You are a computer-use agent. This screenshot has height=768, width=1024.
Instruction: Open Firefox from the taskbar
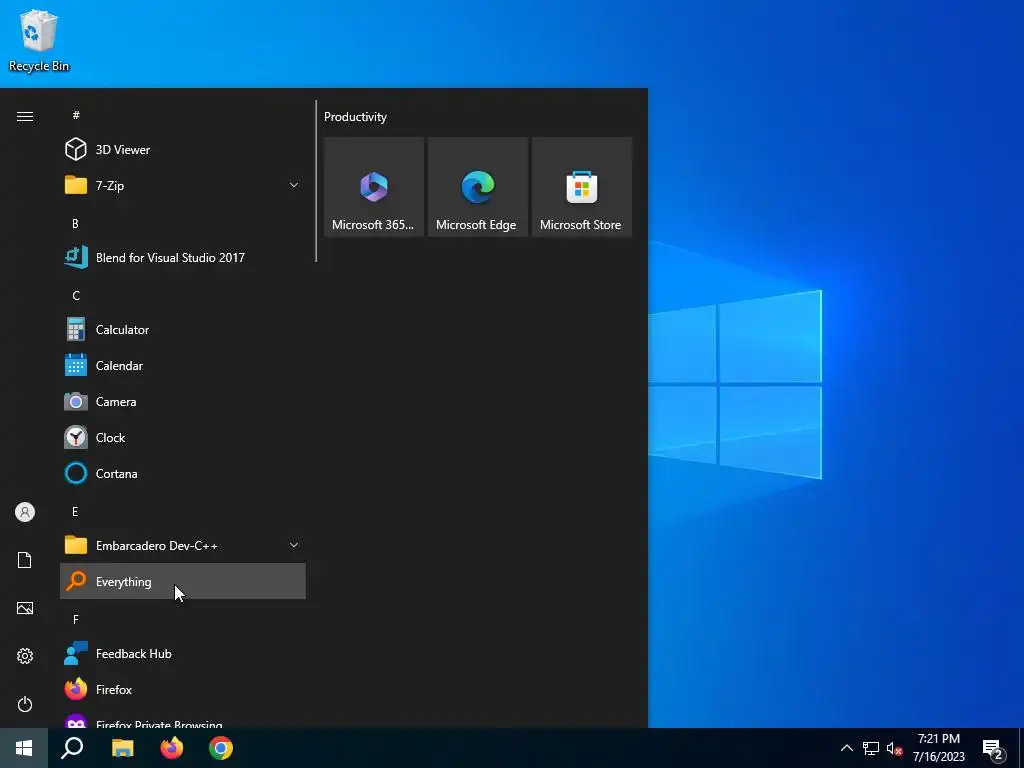[172, 748]
